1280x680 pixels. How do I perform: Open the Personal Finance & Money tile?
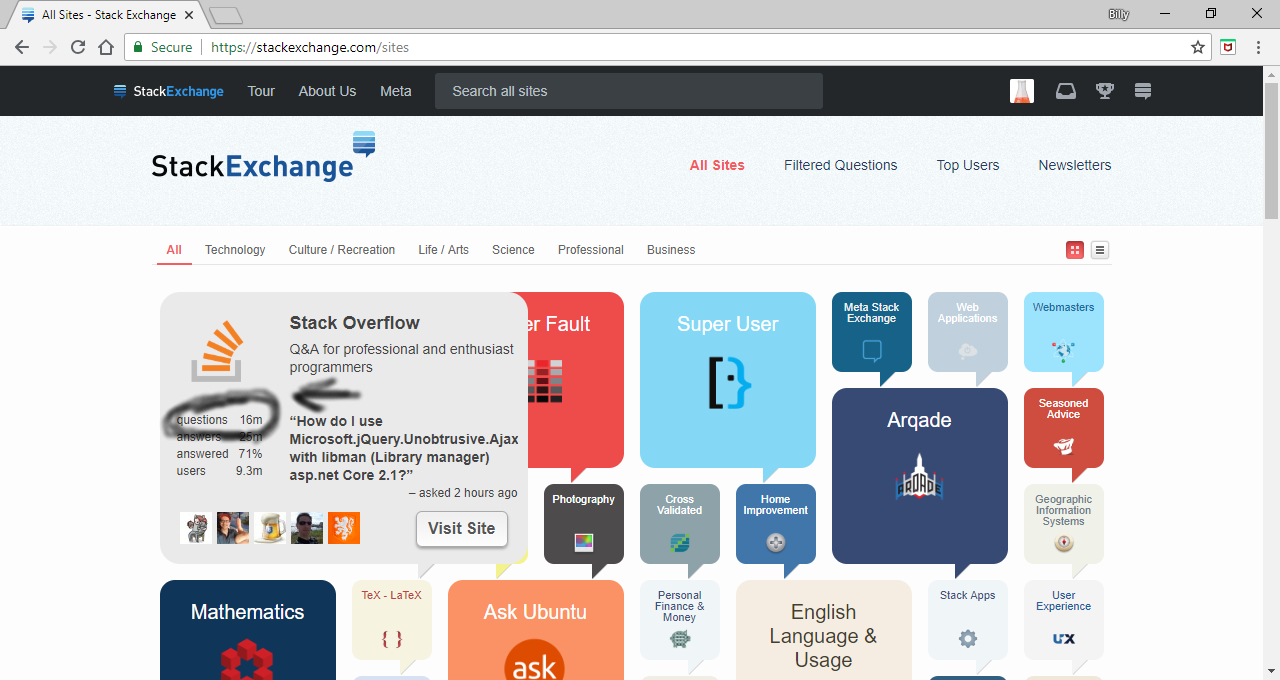(679, 620)
